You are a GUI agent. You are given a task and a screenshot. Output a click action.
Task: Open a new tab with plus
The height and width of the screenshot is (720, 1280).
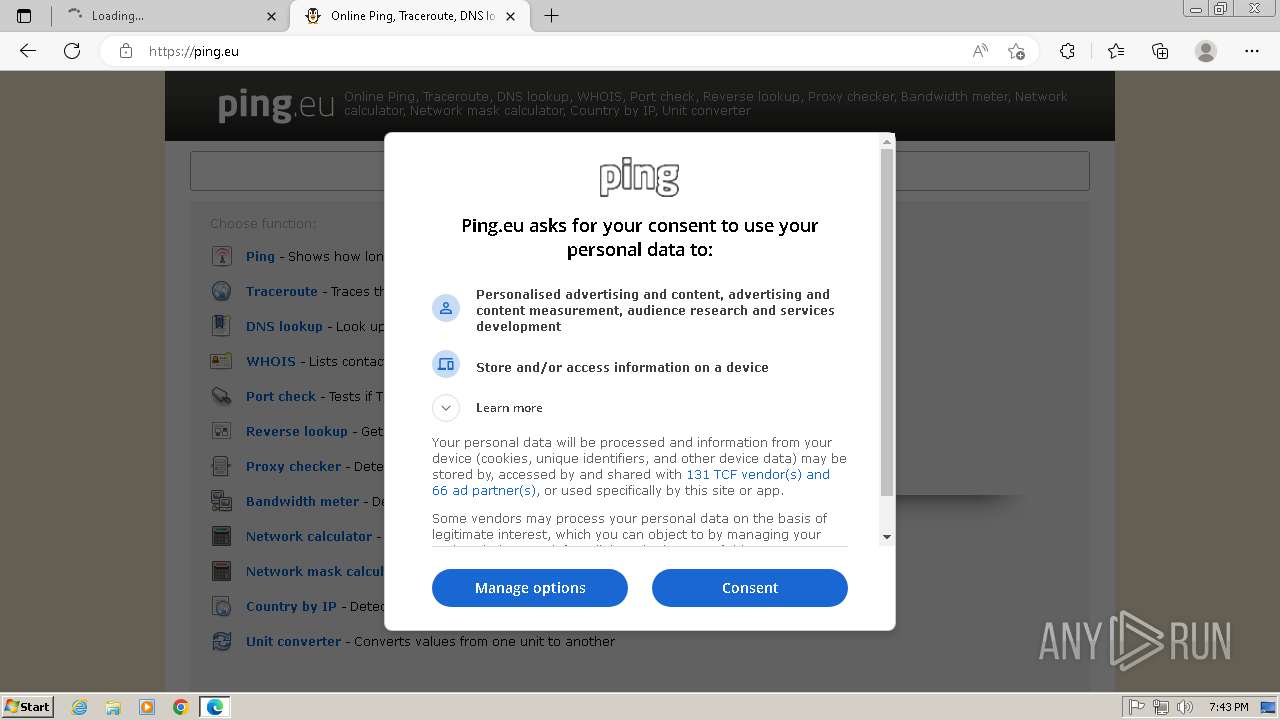point(551,16)
